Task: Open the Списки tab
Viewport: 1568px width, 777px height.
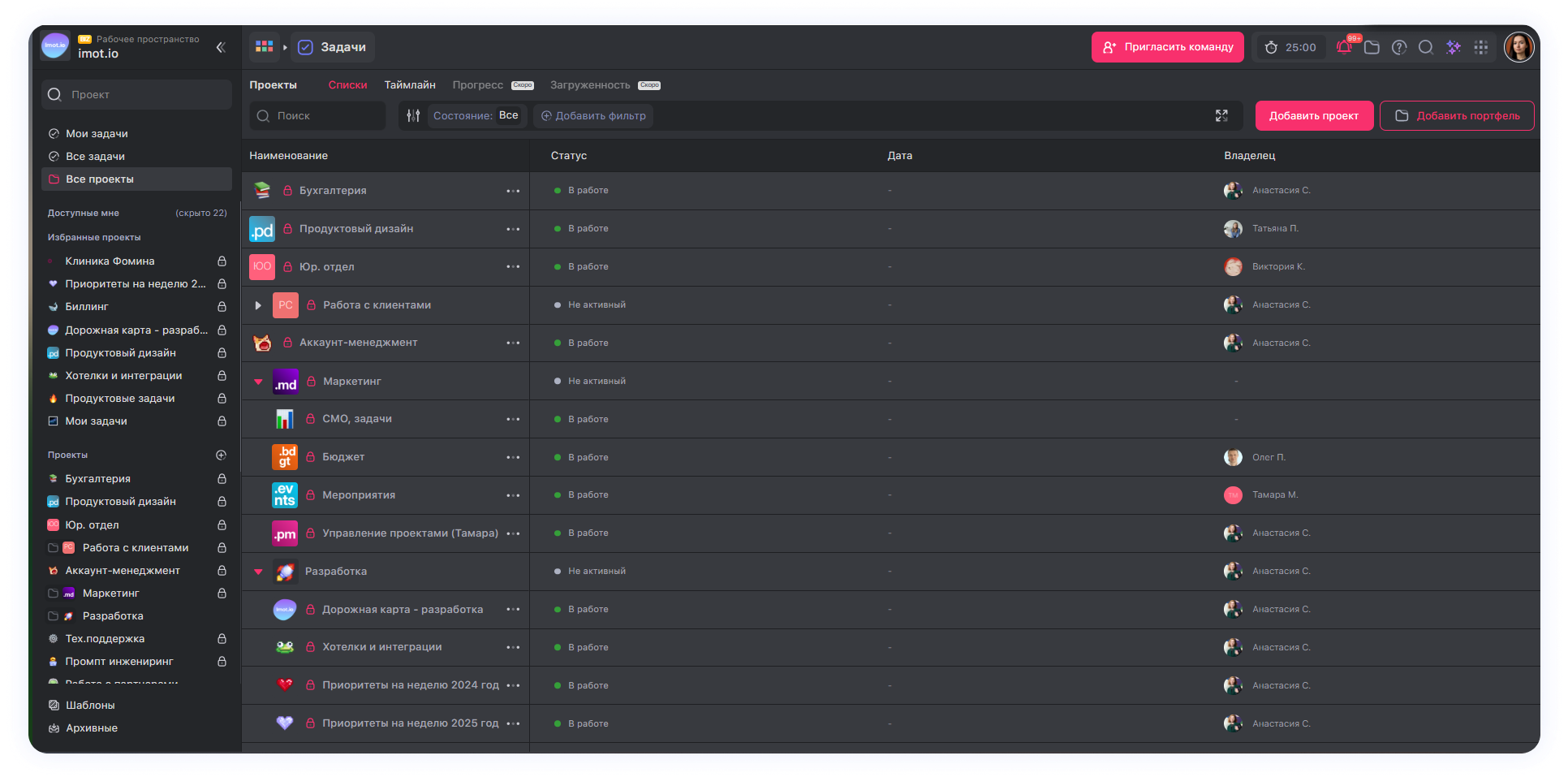Action: pyautogui.click(x=347, y=84)
